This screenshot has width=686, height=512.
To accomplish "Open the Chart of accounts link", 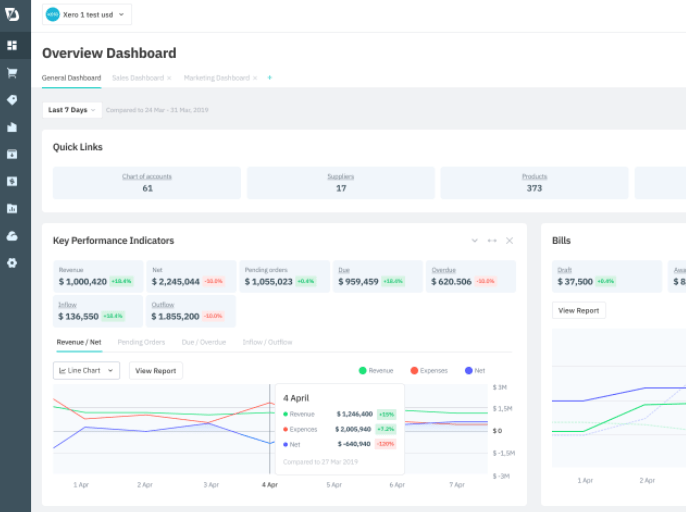I will [x=147, y=176].
